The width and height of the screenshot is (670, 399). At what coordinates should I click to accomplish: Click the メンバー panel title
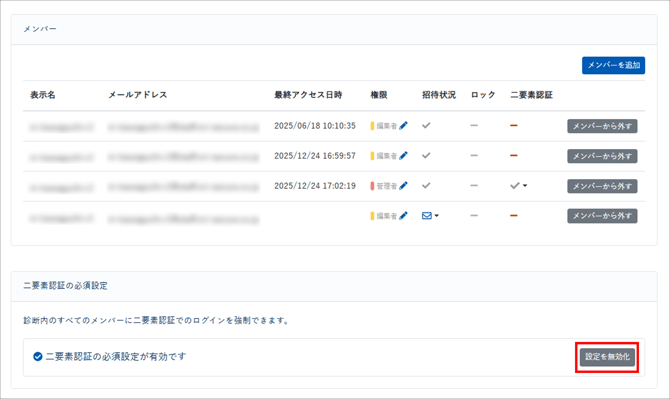[40, 29]
